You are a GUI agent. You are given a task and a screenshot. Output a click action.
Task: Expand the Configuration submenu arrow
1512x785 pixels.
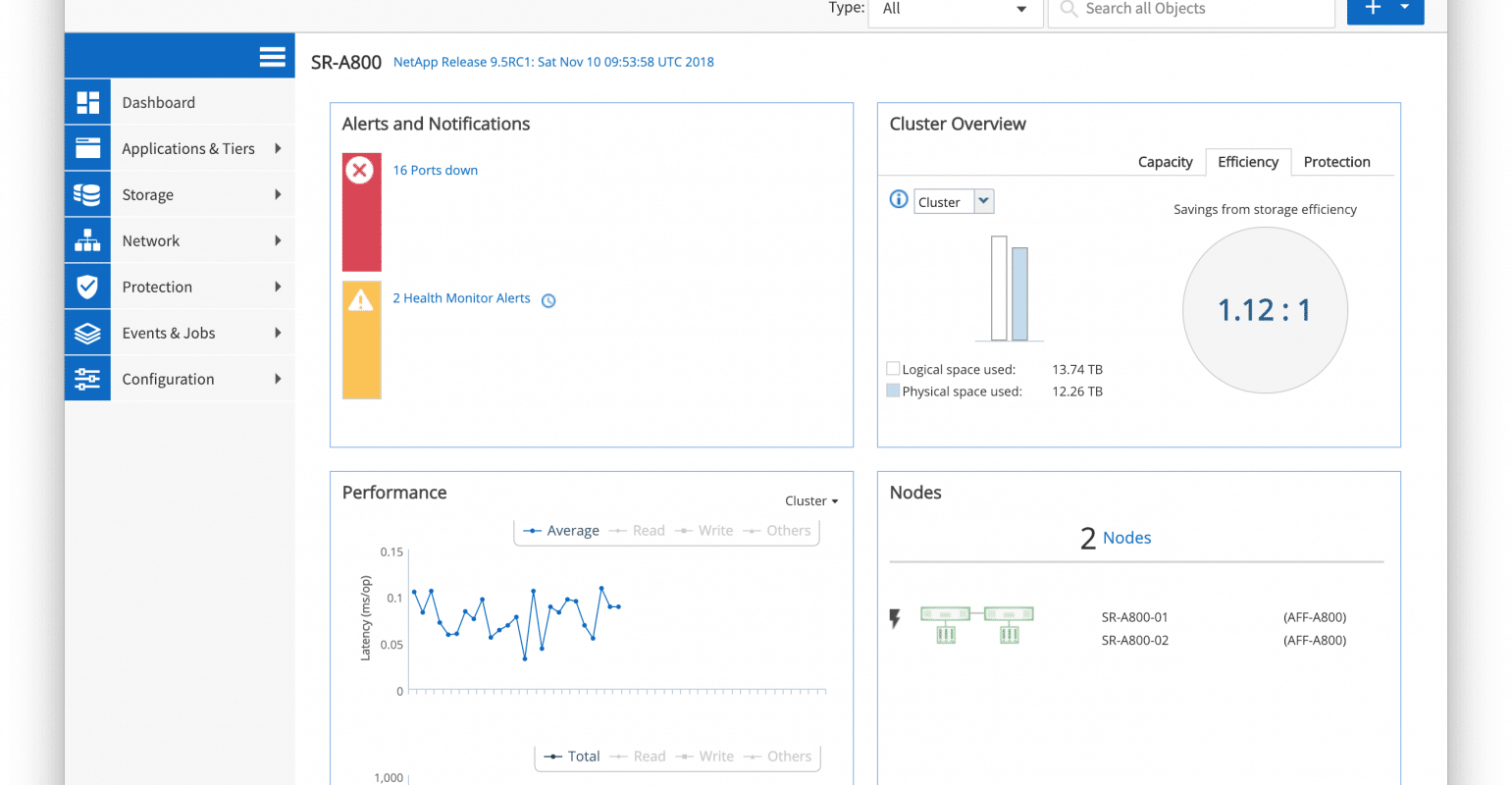point(278,379)
